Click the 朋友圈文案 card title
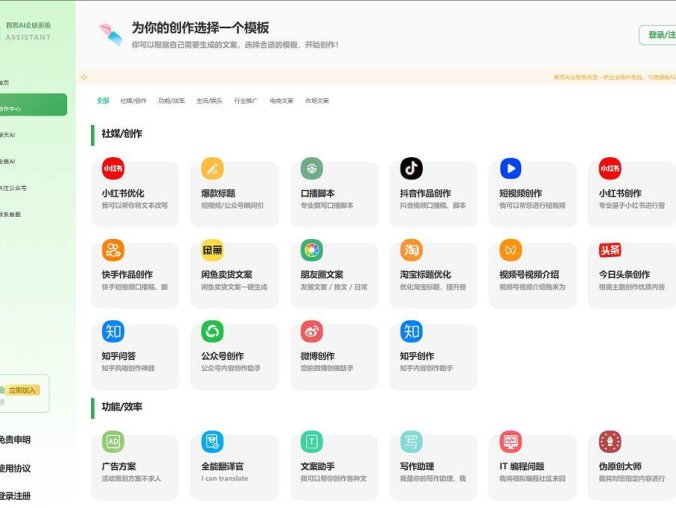This screenshot has height=508, width=676. tap(322, 275)
